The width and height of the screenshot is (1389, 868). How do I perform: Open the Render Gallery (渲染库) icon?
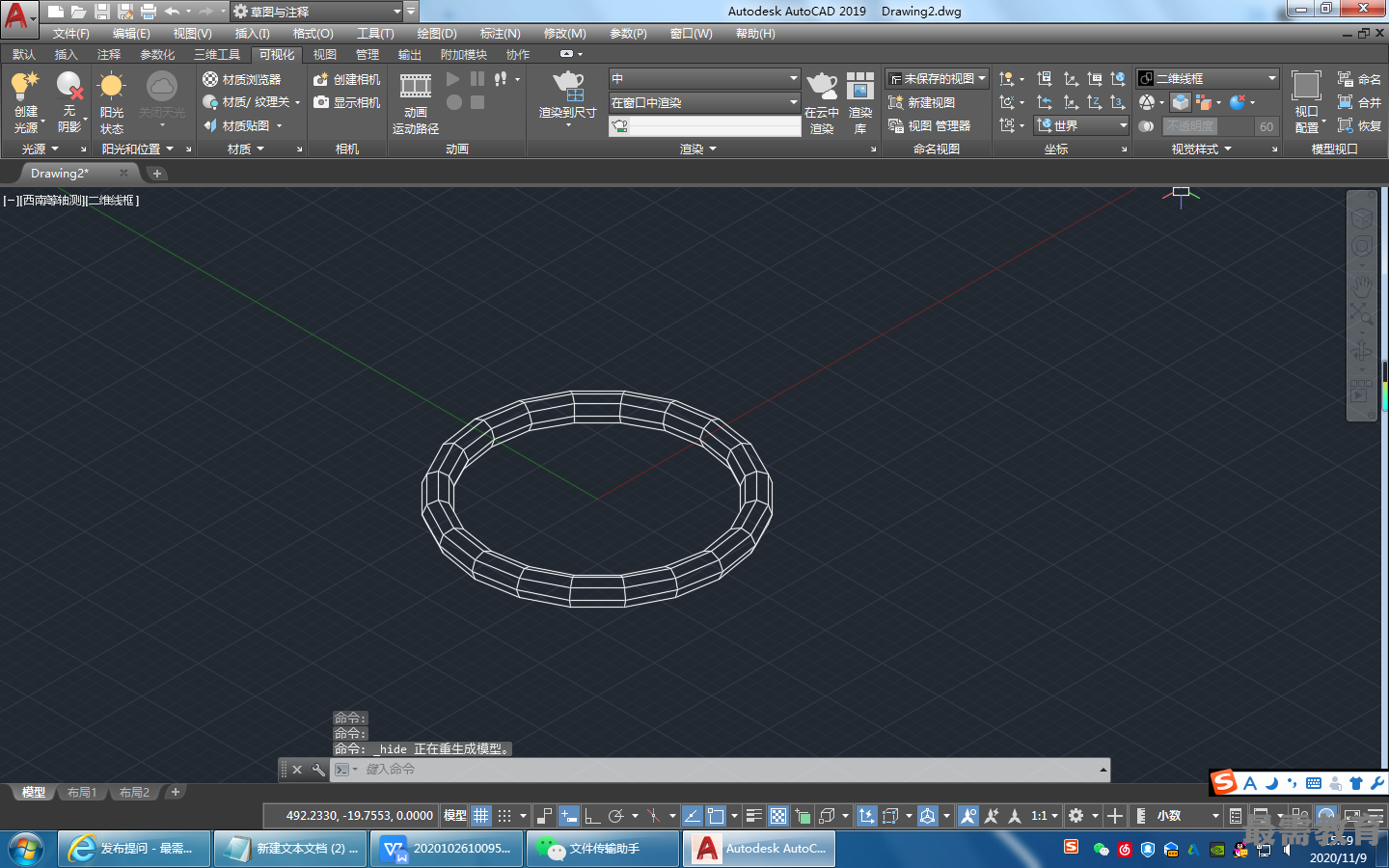coord(859,86)
